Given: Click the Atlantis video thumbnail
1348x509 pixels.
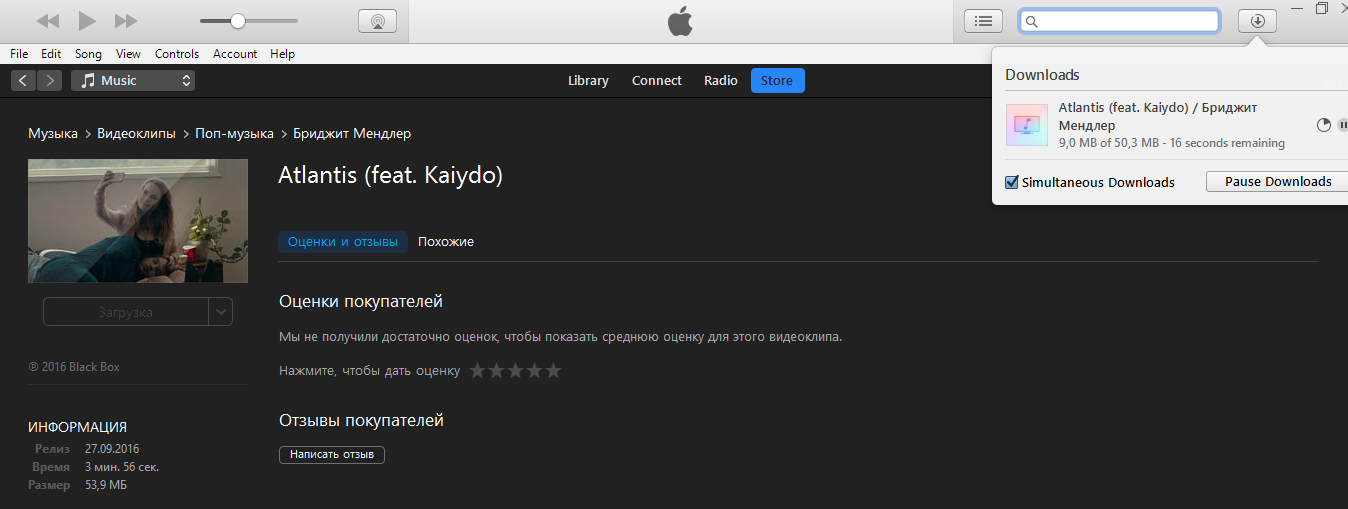Looking at the screenshot, I should (x=138, y=221).
